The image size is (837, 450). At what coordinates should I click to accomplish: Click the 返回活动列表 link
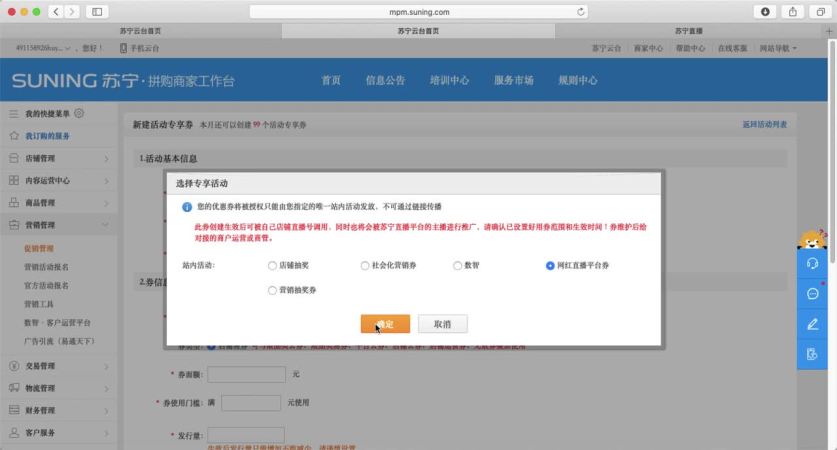[x=764, y=124]
